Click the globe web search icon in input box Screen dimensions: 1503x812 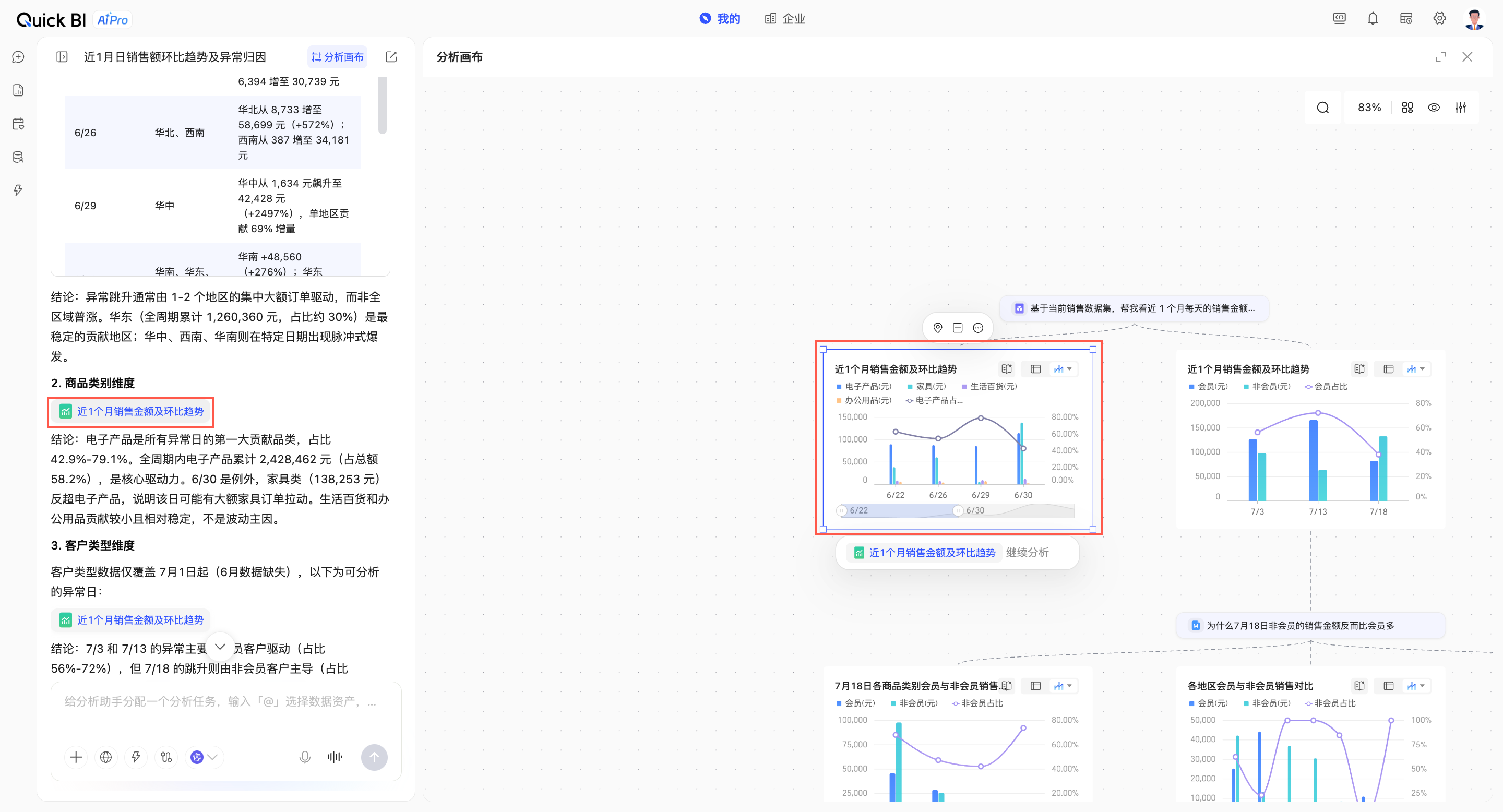coord(105,757)
